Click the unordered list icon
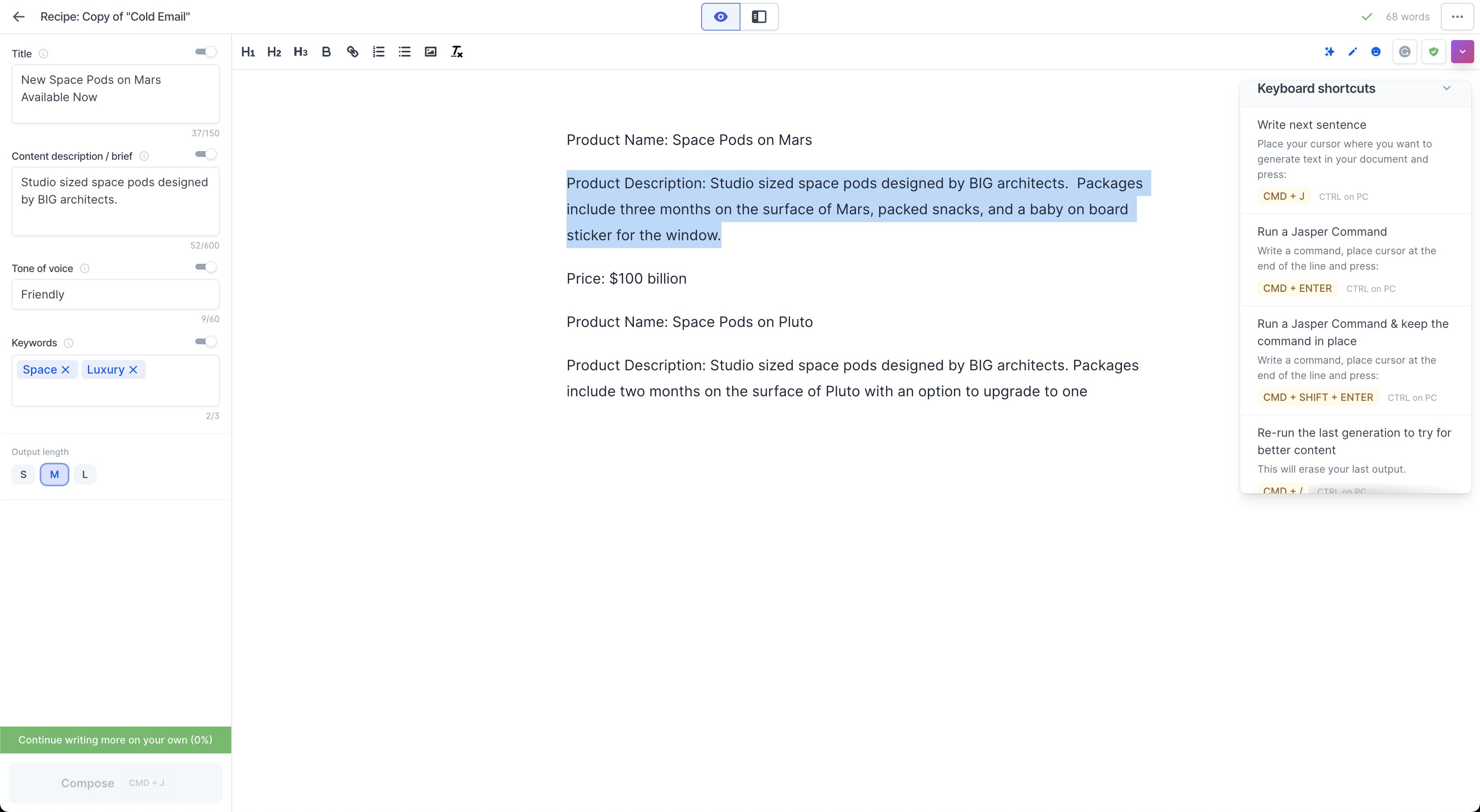1480x812 pixels. click(404, 52)
